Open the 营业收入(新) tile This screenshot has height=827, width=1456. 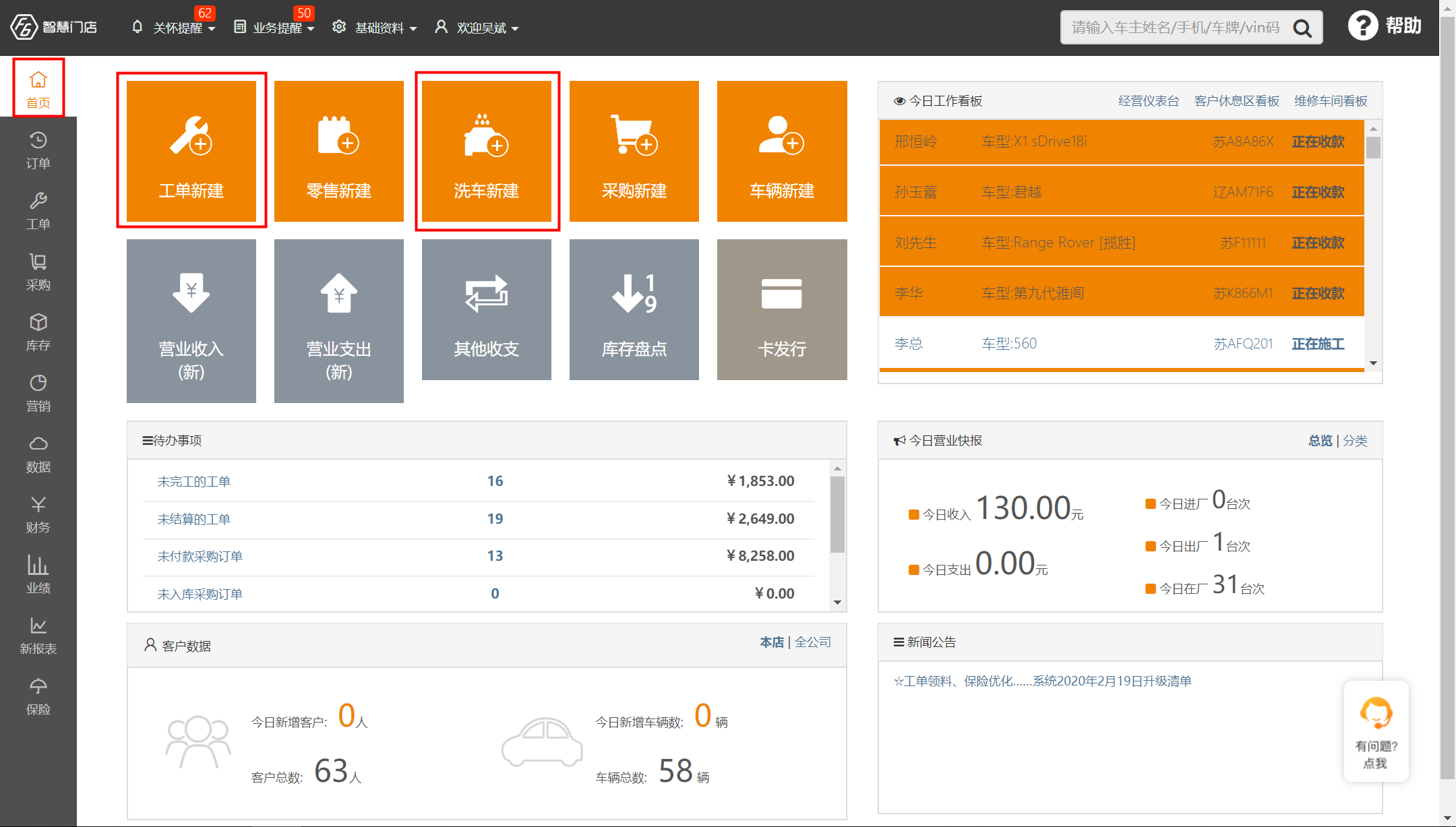pos(191,321)
